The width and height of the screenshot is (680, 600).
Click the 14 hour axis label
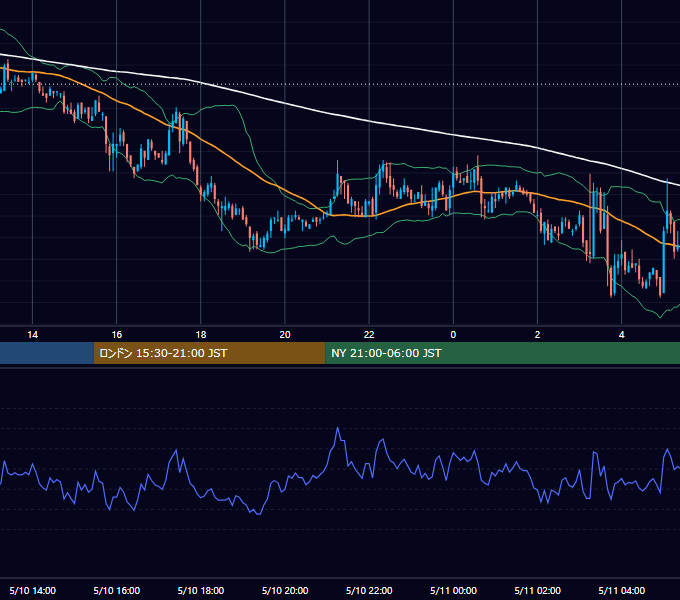pos(33,335)
